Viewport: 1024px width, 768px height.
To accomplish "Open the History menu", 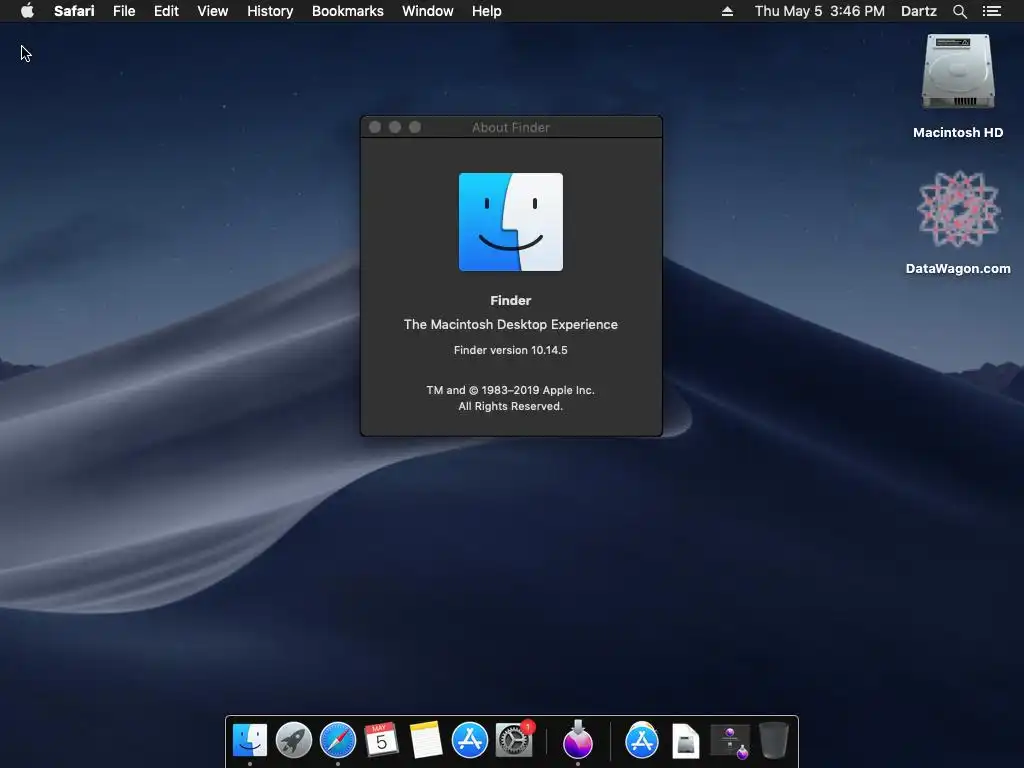I will coord(270,11).
